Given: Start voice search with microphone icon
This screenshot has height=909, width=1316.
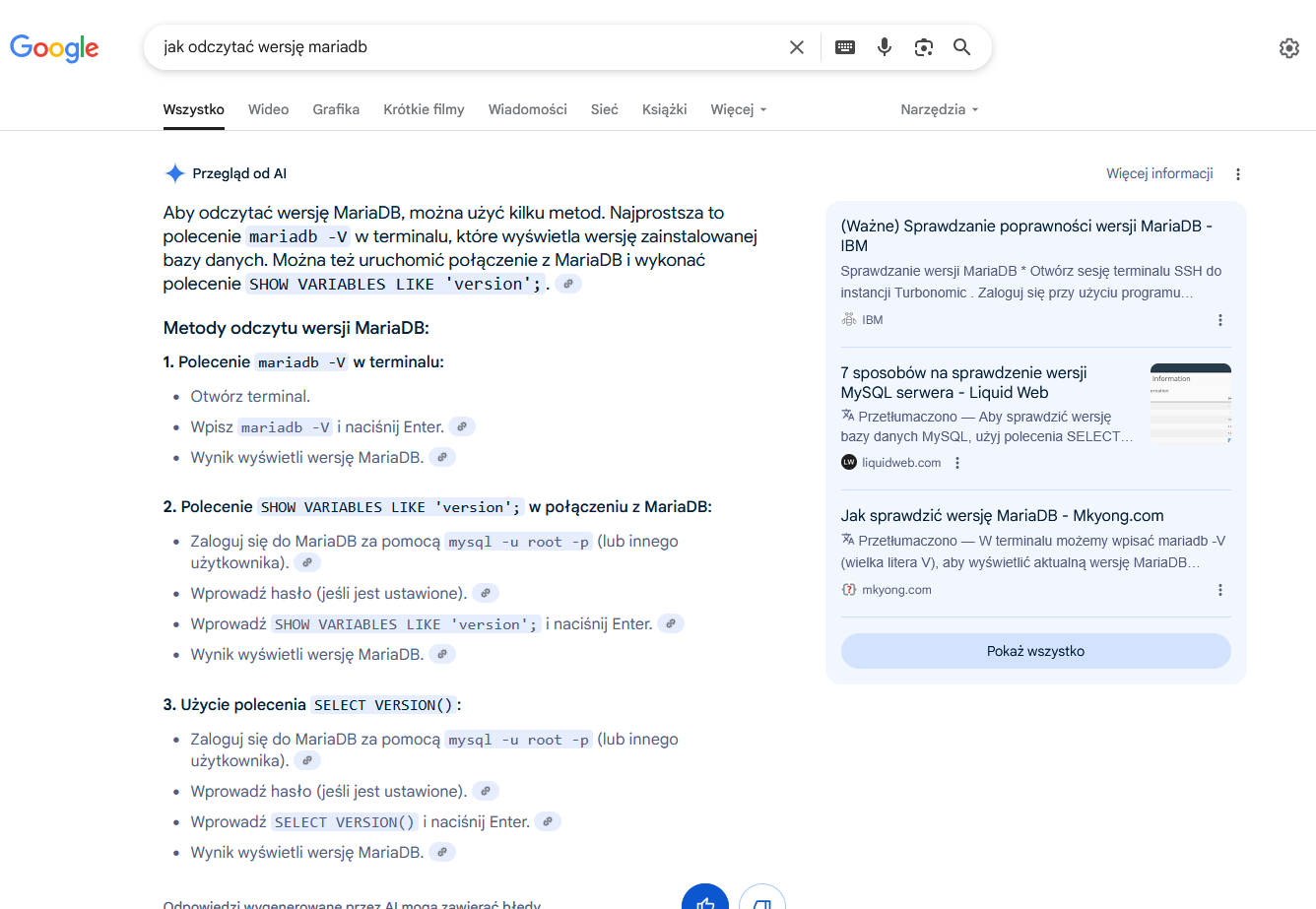Looking at the screenshot, I should [x=885, y=47].
